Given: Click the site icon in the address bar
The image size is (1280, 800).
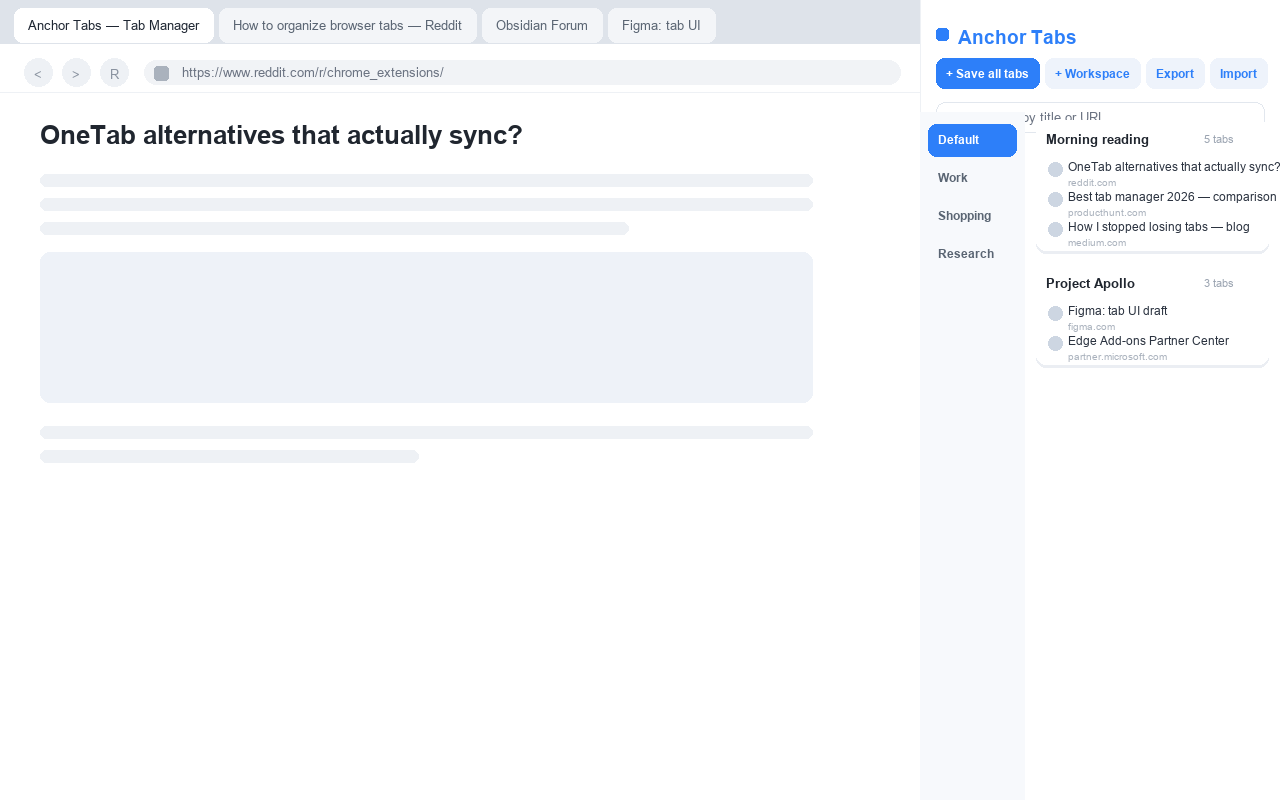Looking at the screenshot, I should click(161, 73).
